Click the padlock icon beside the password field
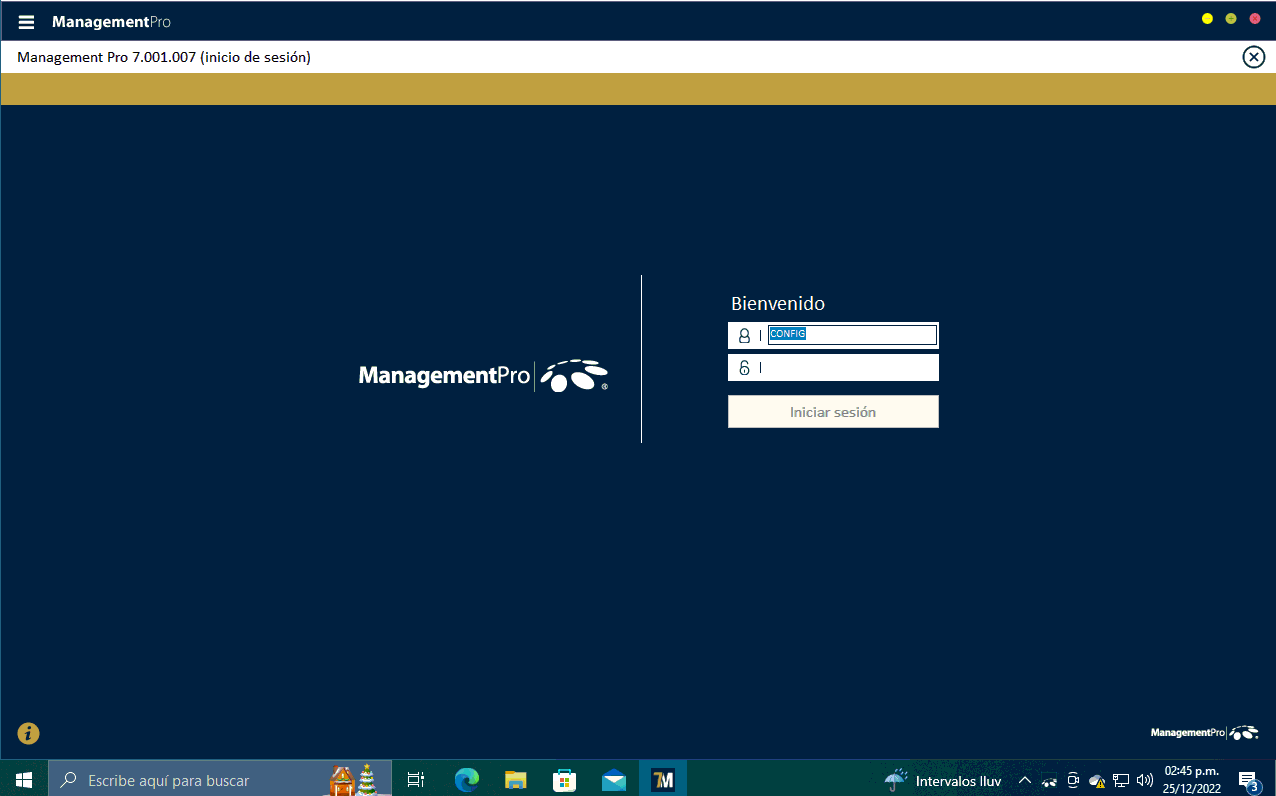 pos(744,367)
